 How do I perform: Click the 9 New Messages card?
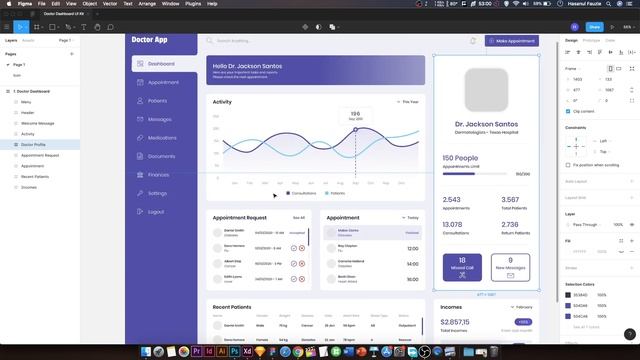pos(510,267)
